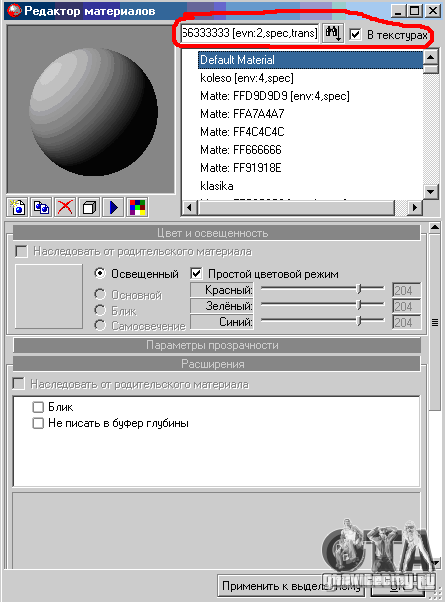Minimize the Material Editor window
The width and height of the screenshot is (445, 602).
(x=399, y=11)
